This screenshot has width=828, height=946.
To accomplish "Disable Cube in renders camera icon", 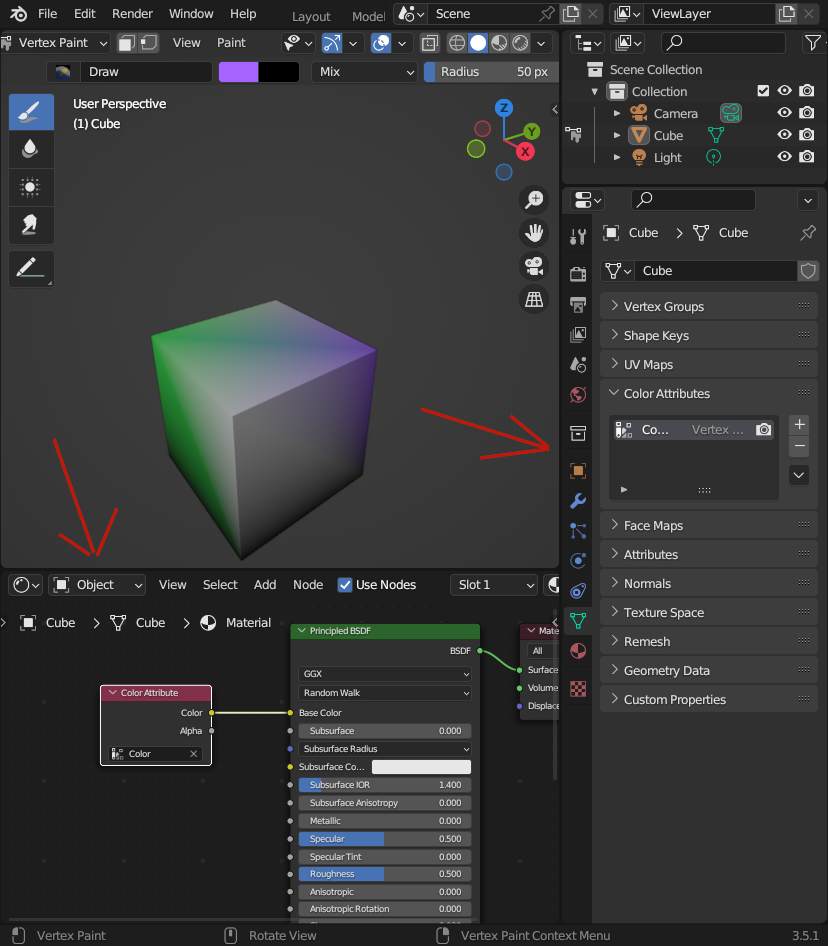I will [x=806, y=135].
